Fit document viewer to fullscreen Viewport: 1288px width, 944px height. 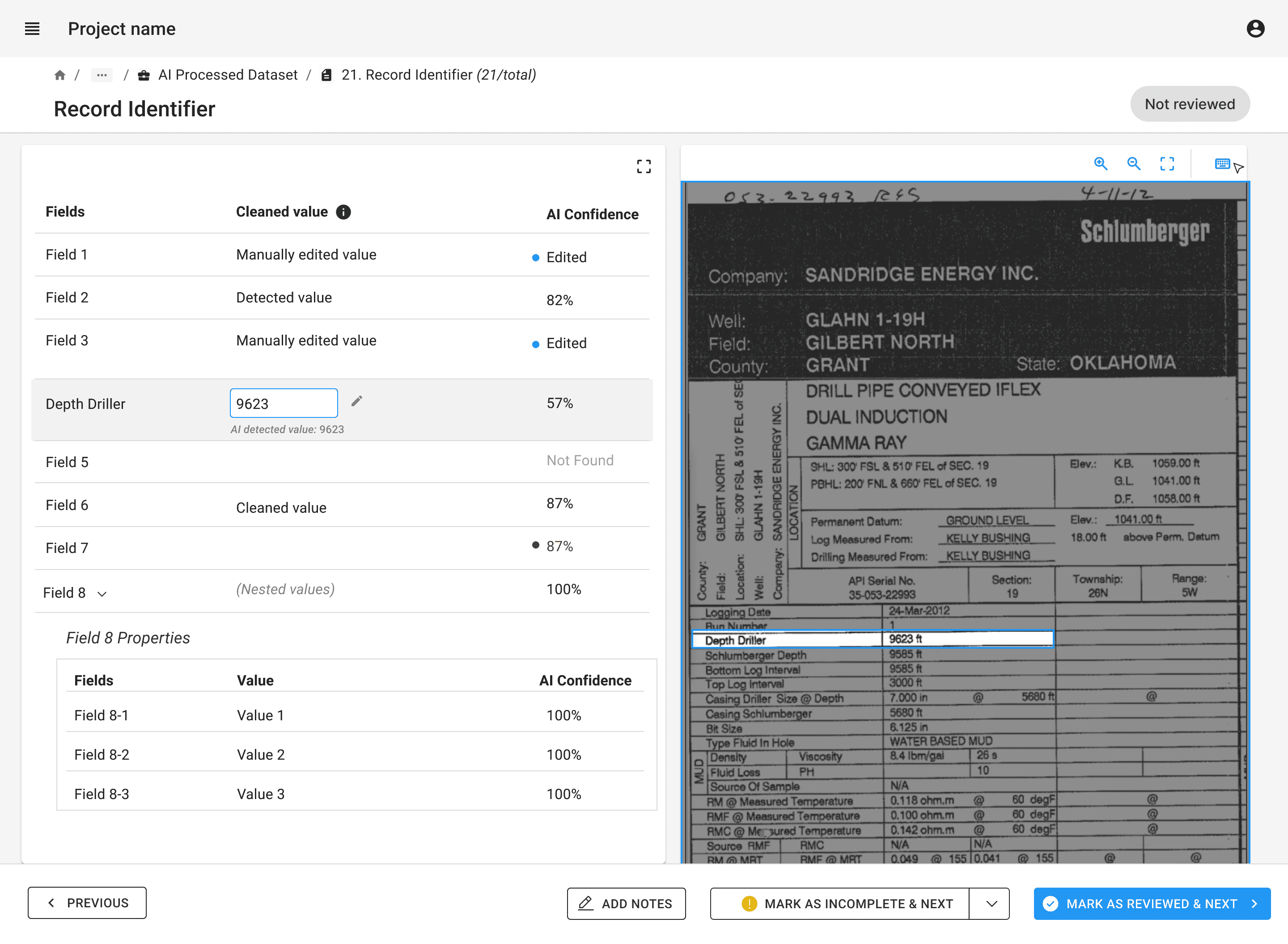pyautogui.click(x=1167, y=164)
